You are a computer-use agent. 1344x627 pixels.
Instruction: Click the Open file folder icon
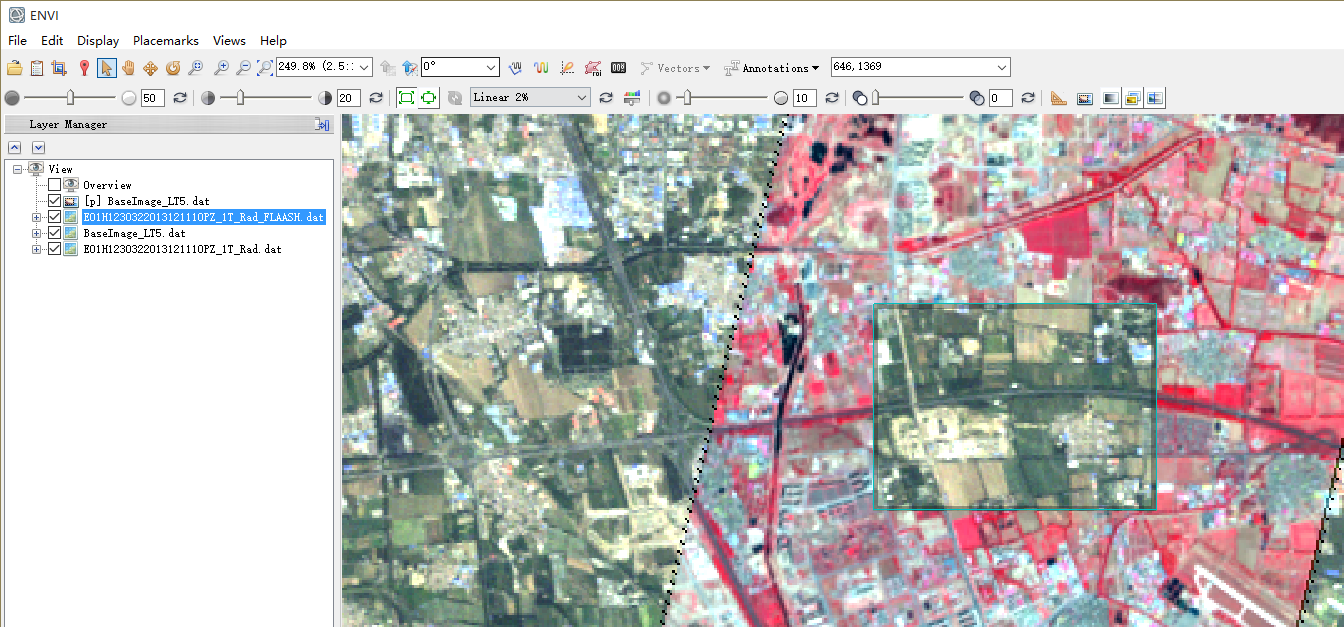(14, 68)
